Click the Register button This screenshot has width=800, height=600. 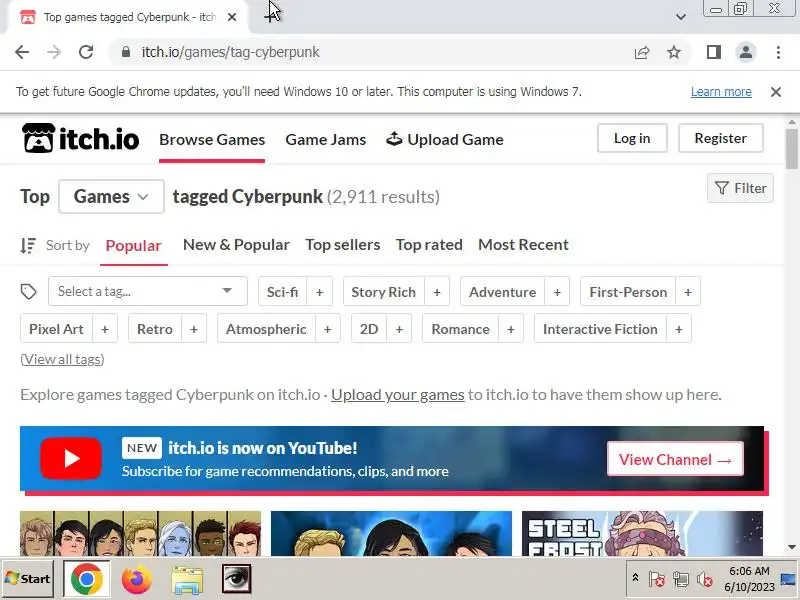720,138
